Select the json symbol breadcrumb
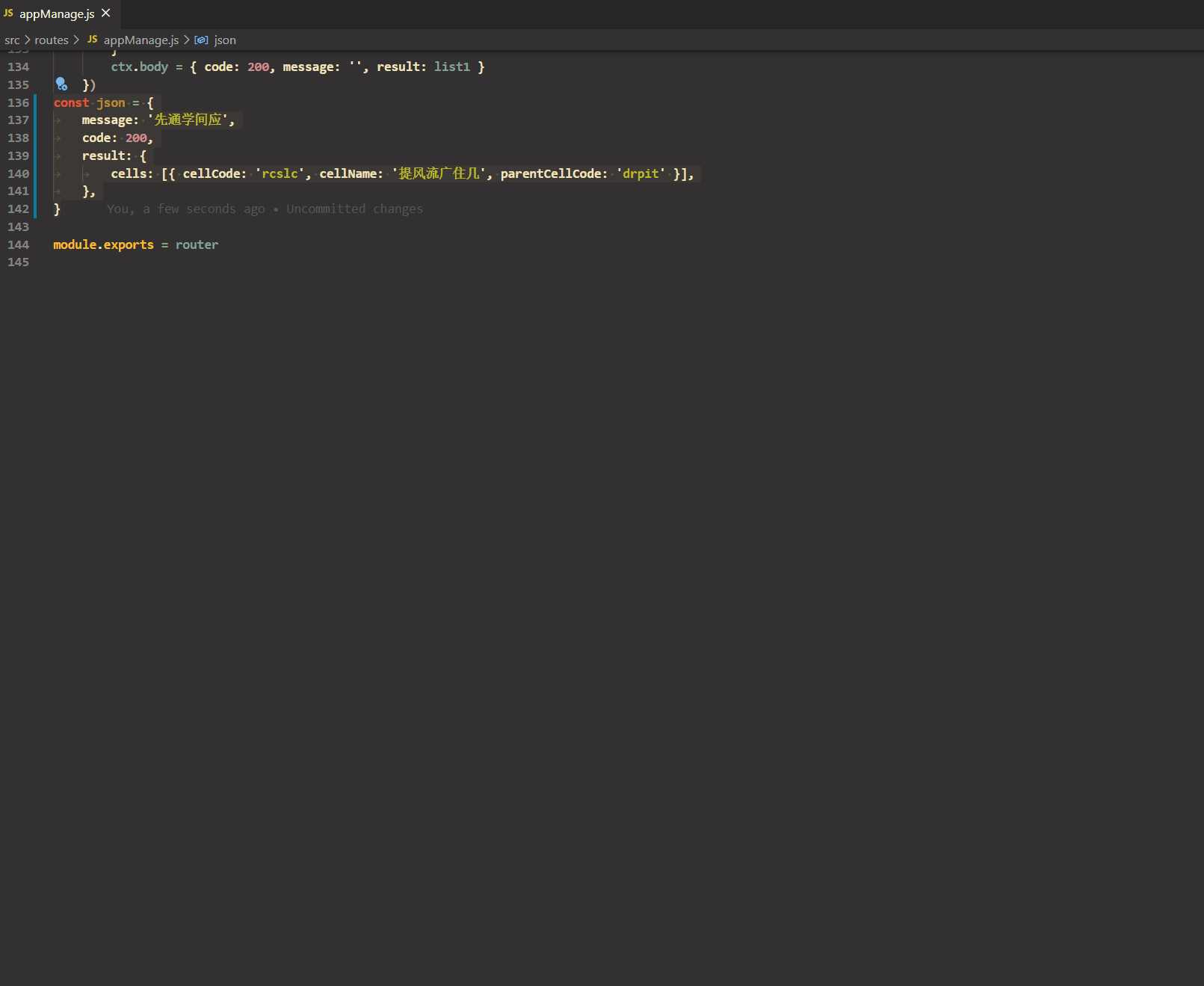The height and width of the screenshot is (986, 1204). pos(225,40)
